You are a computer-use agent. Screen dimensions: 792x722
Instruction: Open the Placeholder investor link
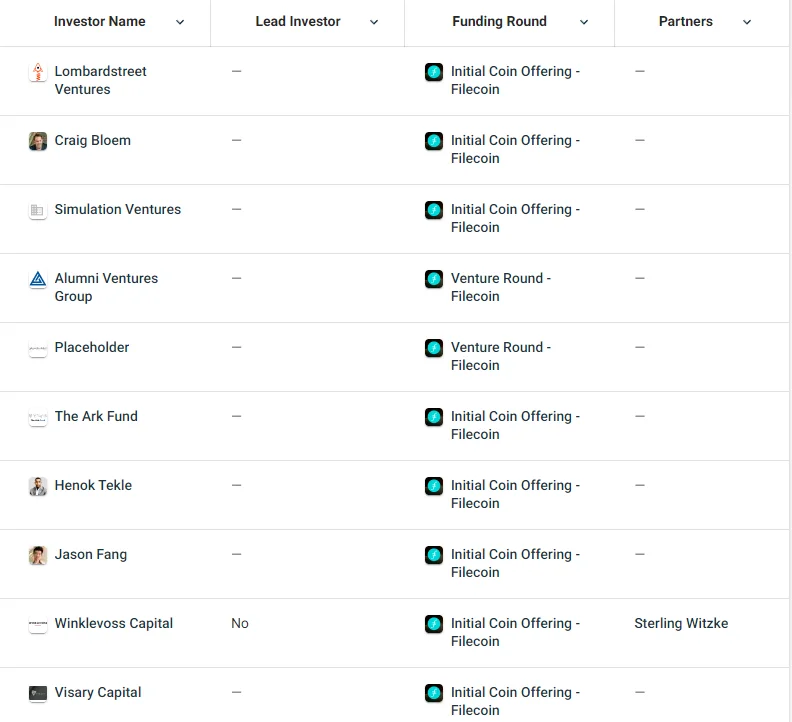[x=92, y=347]
